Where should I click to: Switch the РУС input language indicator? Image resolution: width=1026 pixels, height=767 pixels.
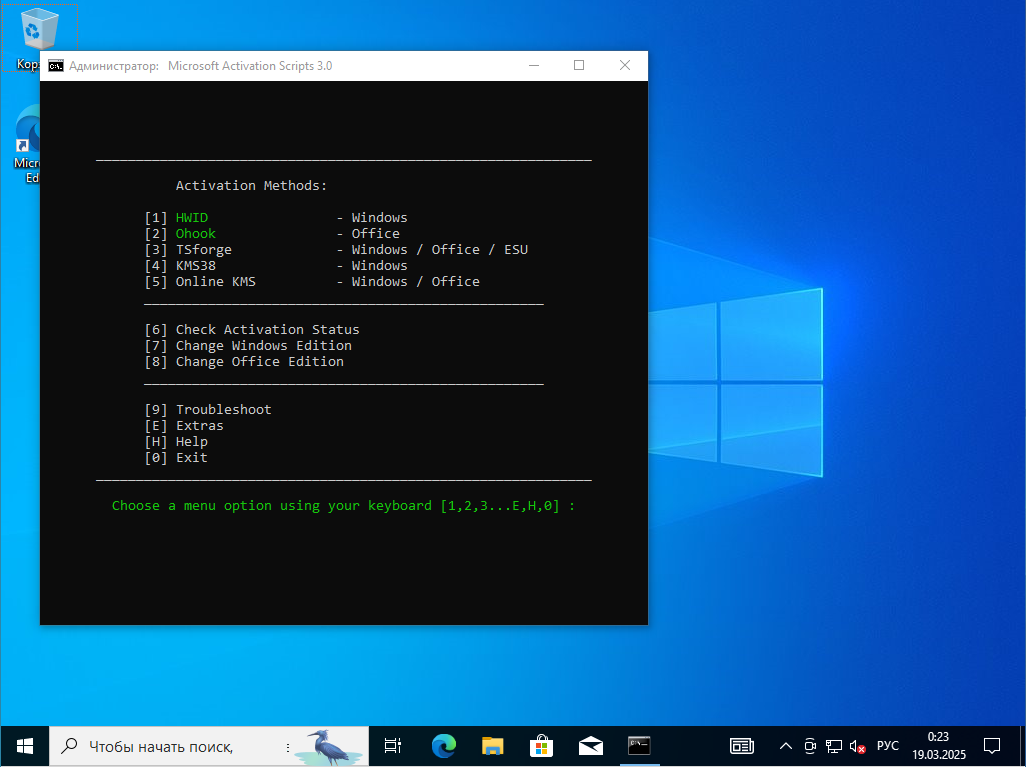[x=887, y=746]
